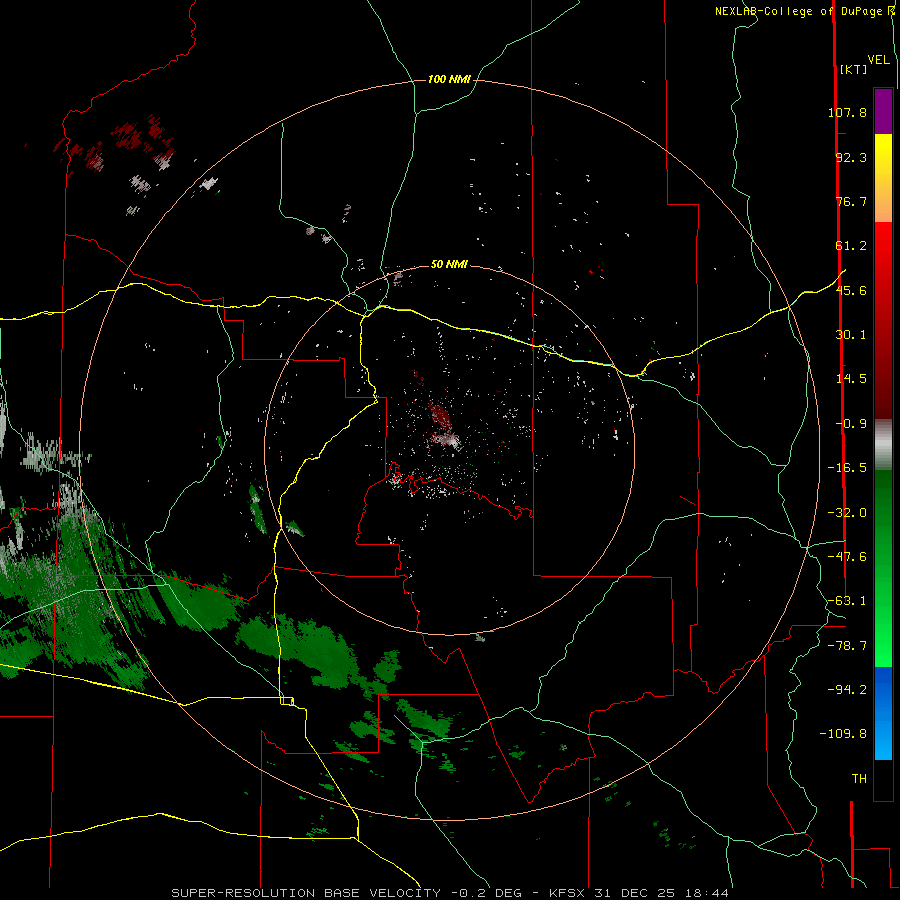Select the 45.6 legend value
The height and width of the screenshot is (900, 900).
pos(851,290)
